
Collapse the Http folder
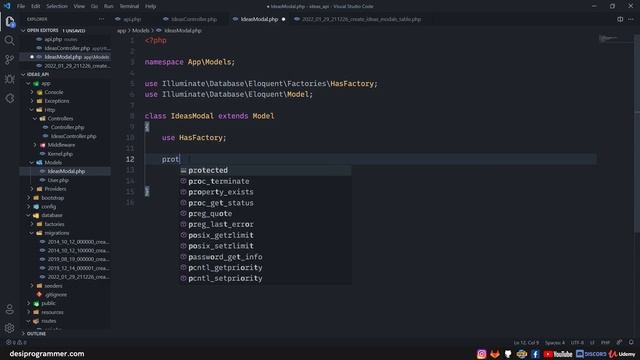click(x=32, y=110)
